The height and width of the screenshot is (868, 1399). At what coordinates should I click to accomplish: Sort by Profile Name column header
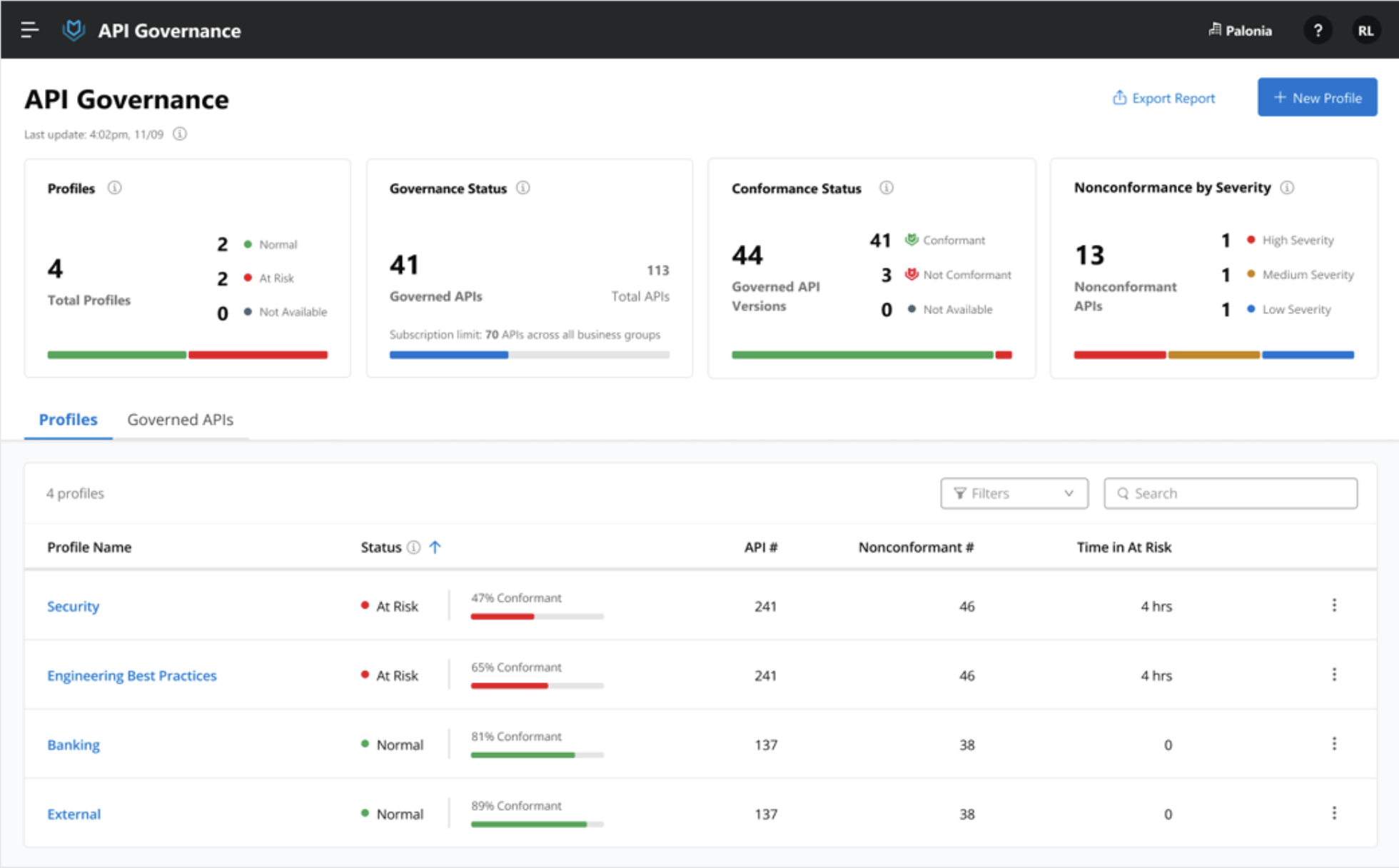(89, 547)
